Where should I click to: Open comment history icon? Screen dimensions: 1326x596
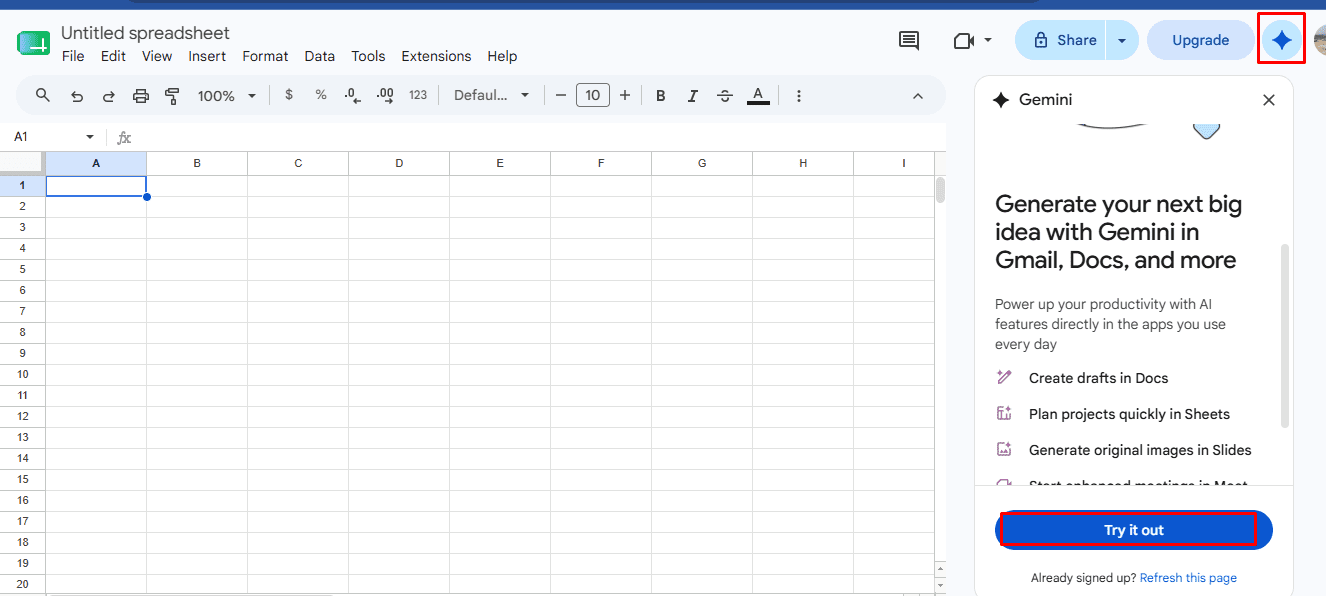pos(909,41)
